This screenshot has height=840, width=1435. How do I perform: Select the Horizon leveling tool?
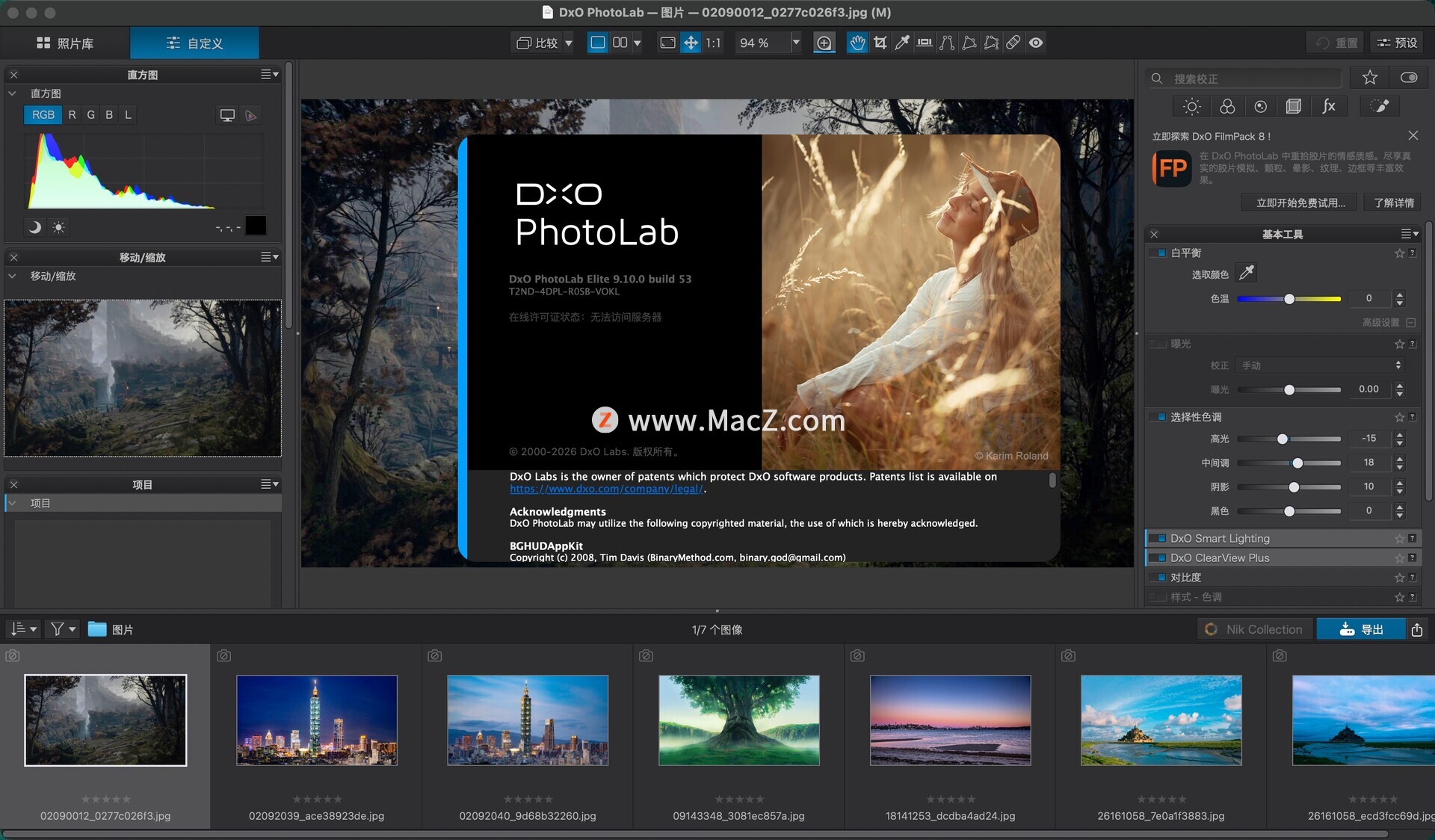pos(925,43)
